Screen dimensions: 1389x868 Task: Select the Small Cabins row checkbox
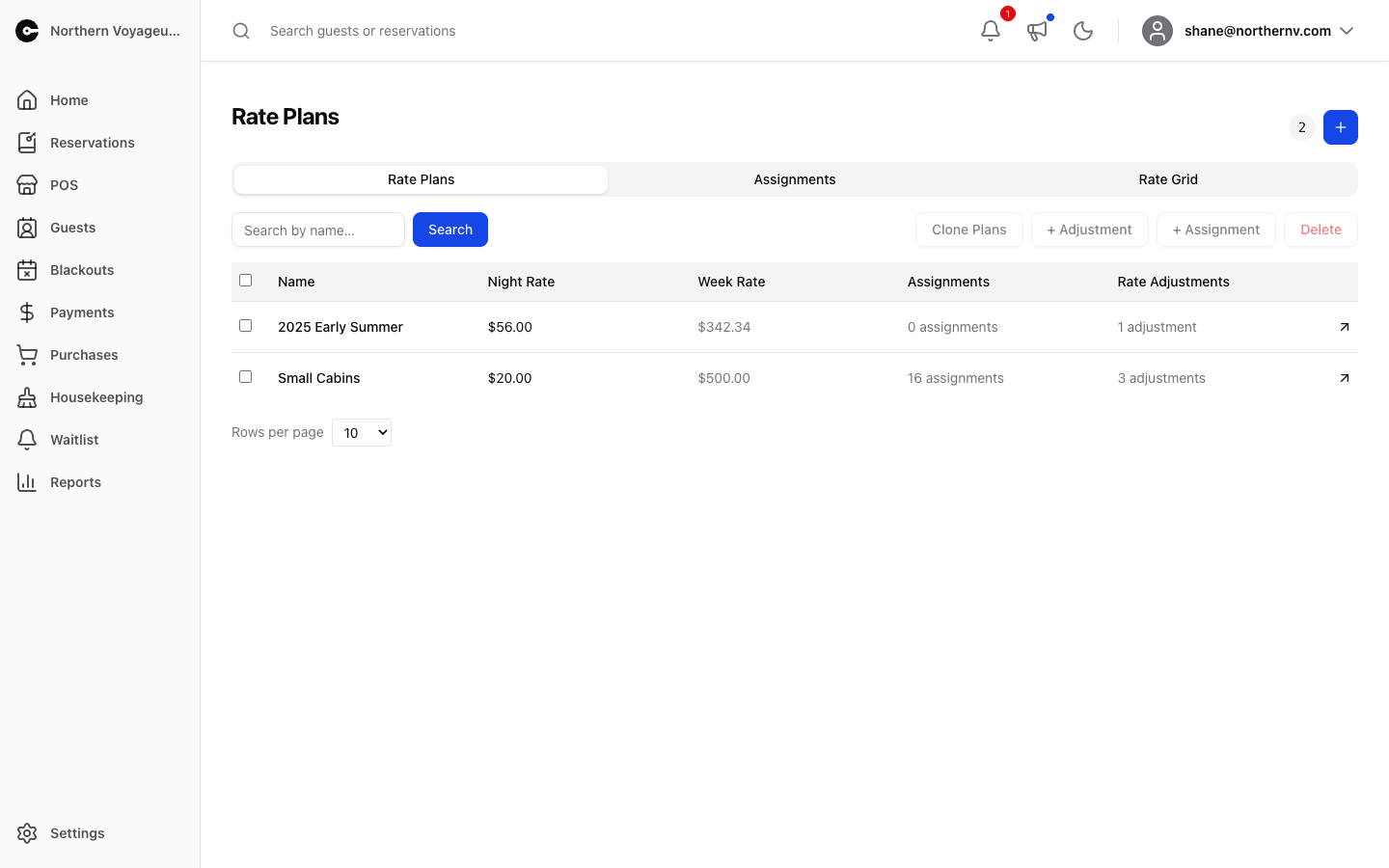[246, 377]
